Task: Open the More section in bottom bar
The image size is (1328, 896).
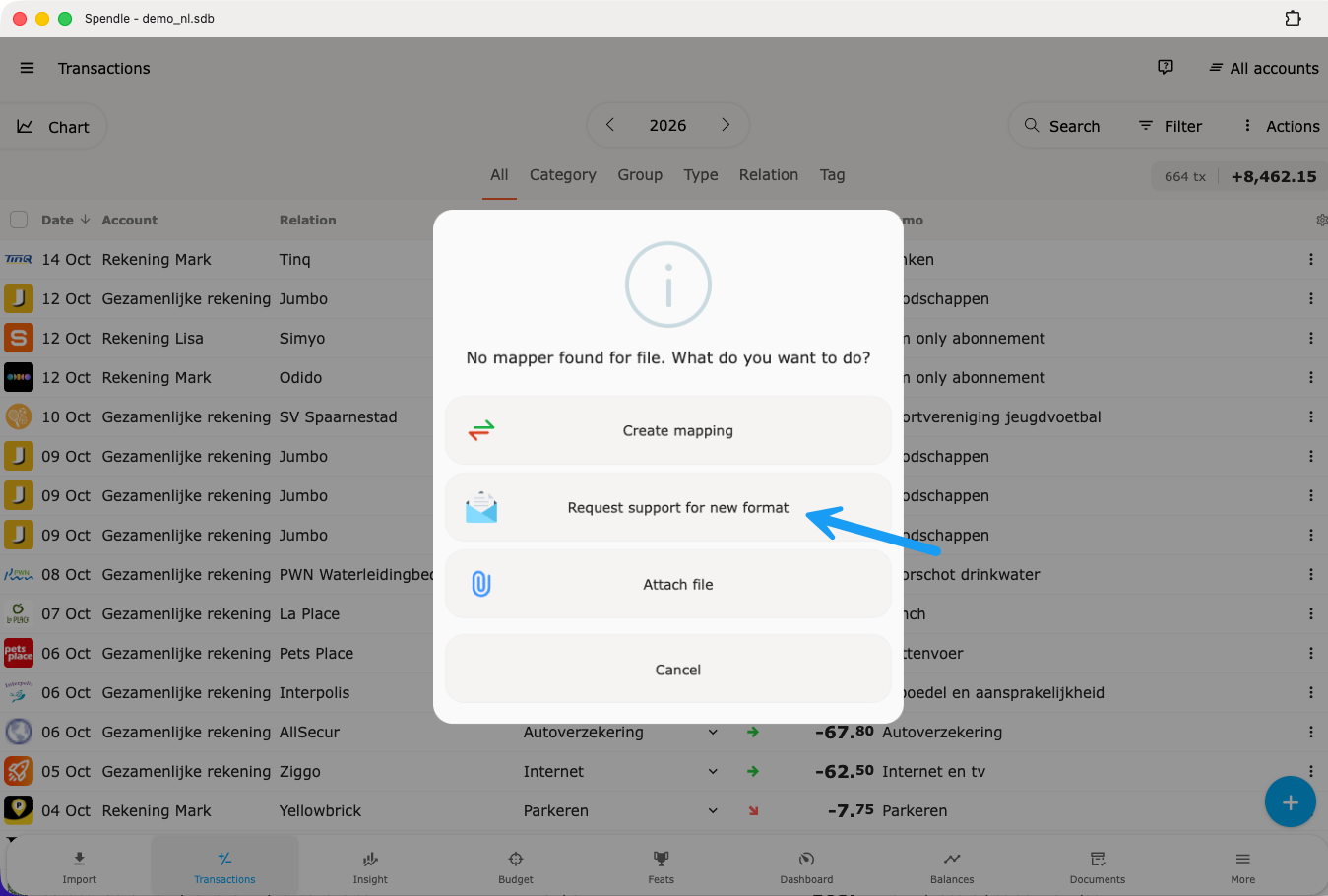Action: (1243, 867)
